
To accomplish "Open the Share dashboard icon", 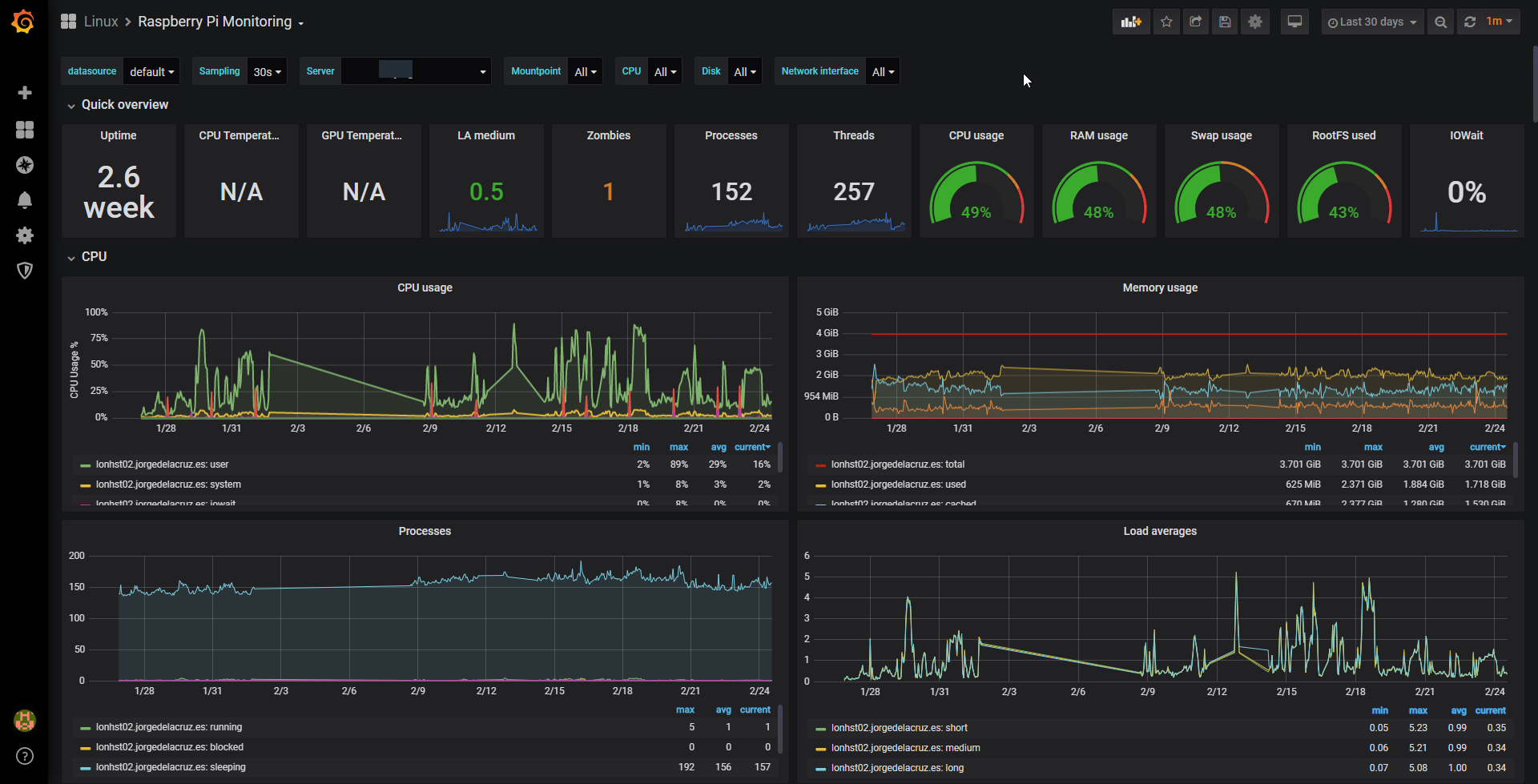I will pos(1196,22).
